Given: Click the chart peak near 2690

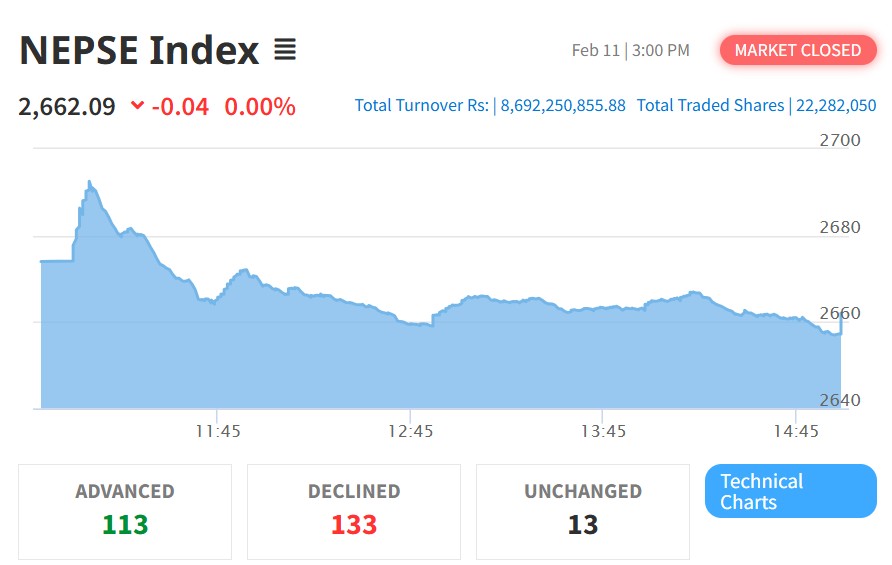Looking at the screenshot, I should point(89,183).
